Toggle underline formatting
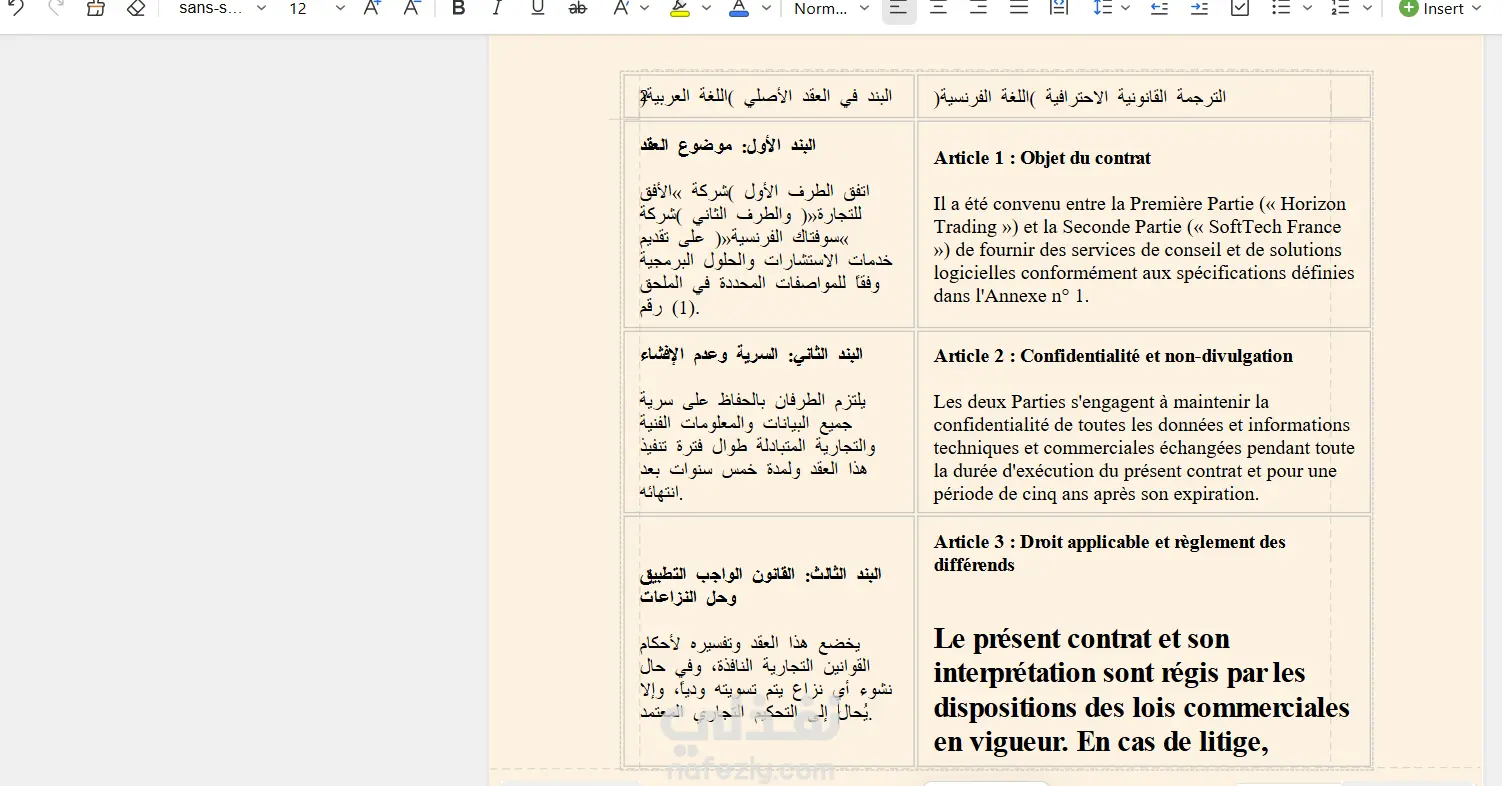This screenshot has height=786, width=1502. (538, 8)
